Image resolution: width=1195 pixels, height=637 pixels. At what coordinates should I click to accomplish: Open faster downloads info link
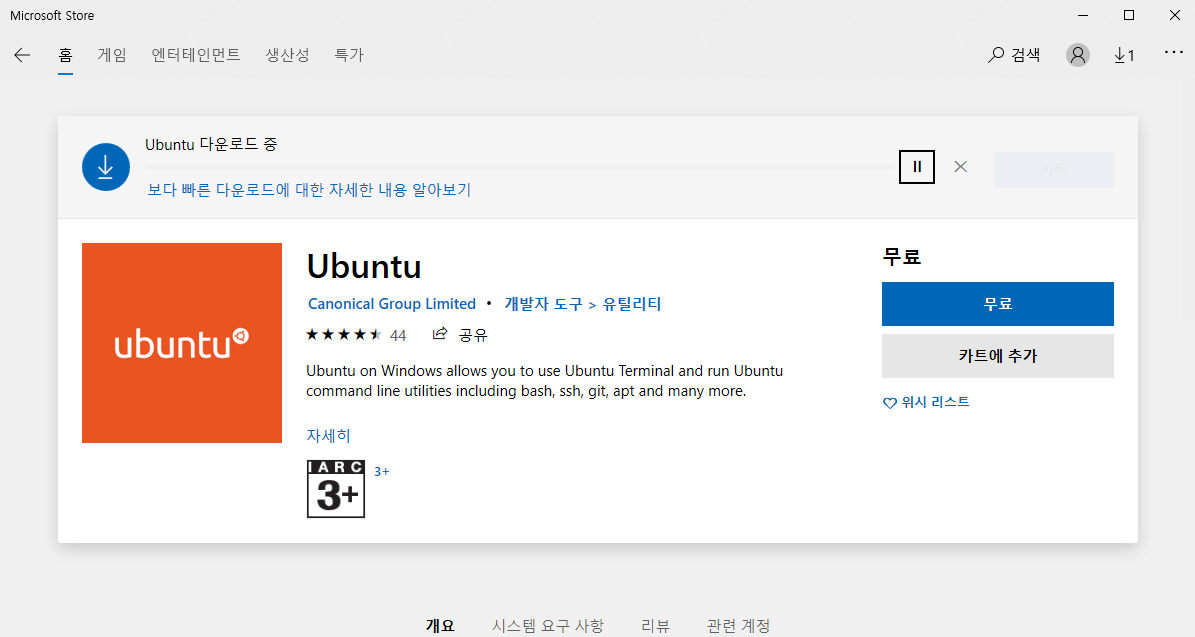[x=309, y=190]
